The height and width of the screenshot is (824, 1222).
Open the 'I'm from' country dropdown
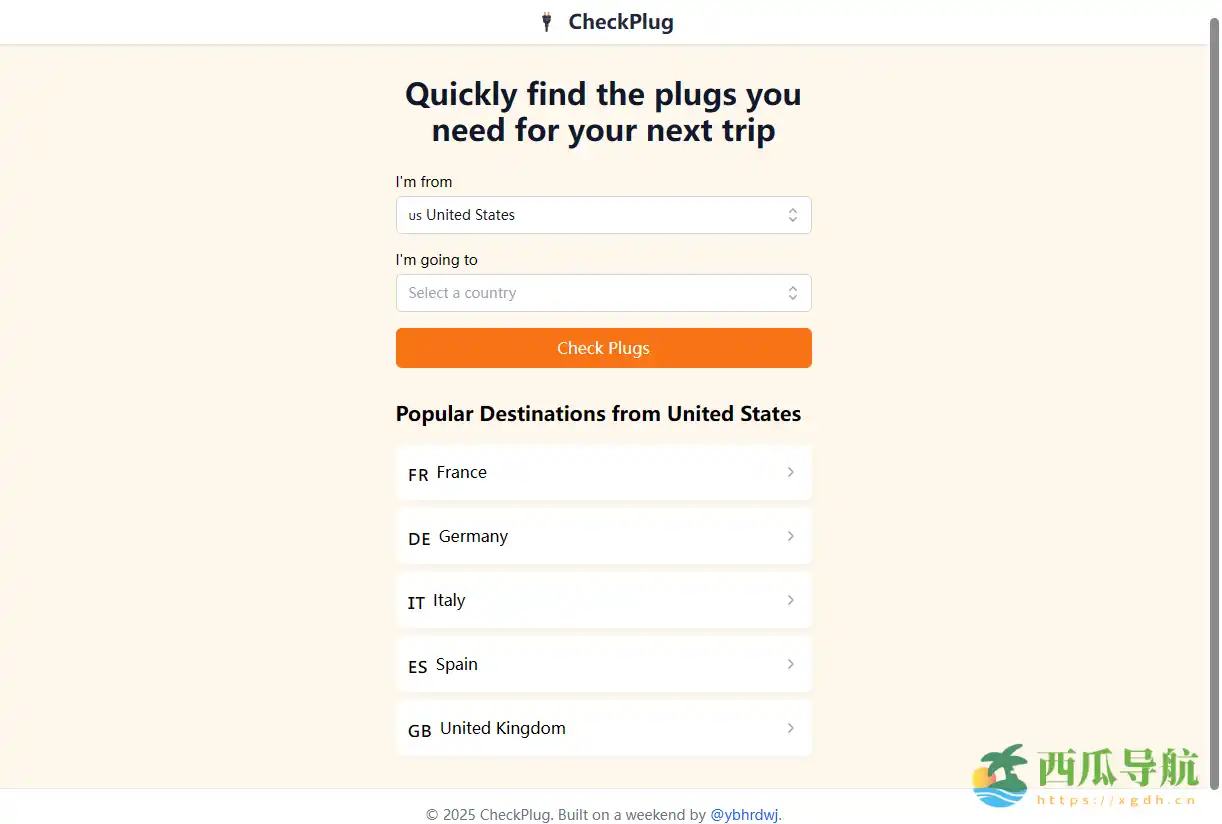pos(603,215)
